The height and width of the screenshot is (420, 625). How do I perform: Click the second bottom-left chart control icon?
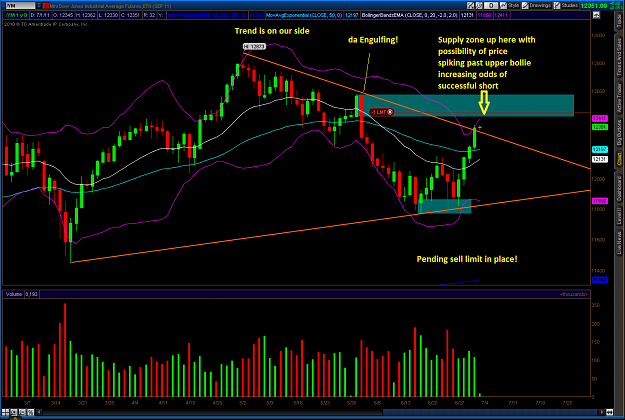14,412
